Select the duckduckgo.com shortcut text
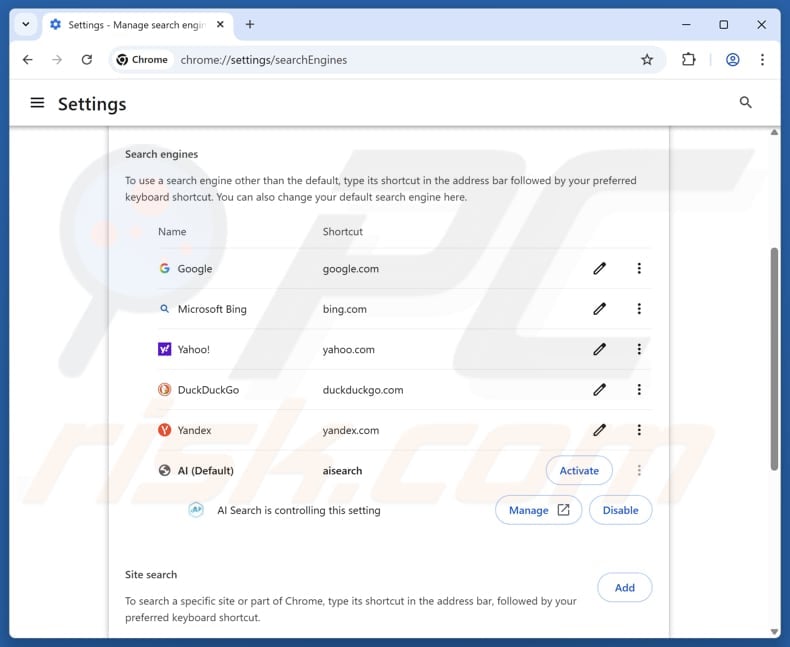The height and width of the screenshot is (647, 790). tap(363, 390)
